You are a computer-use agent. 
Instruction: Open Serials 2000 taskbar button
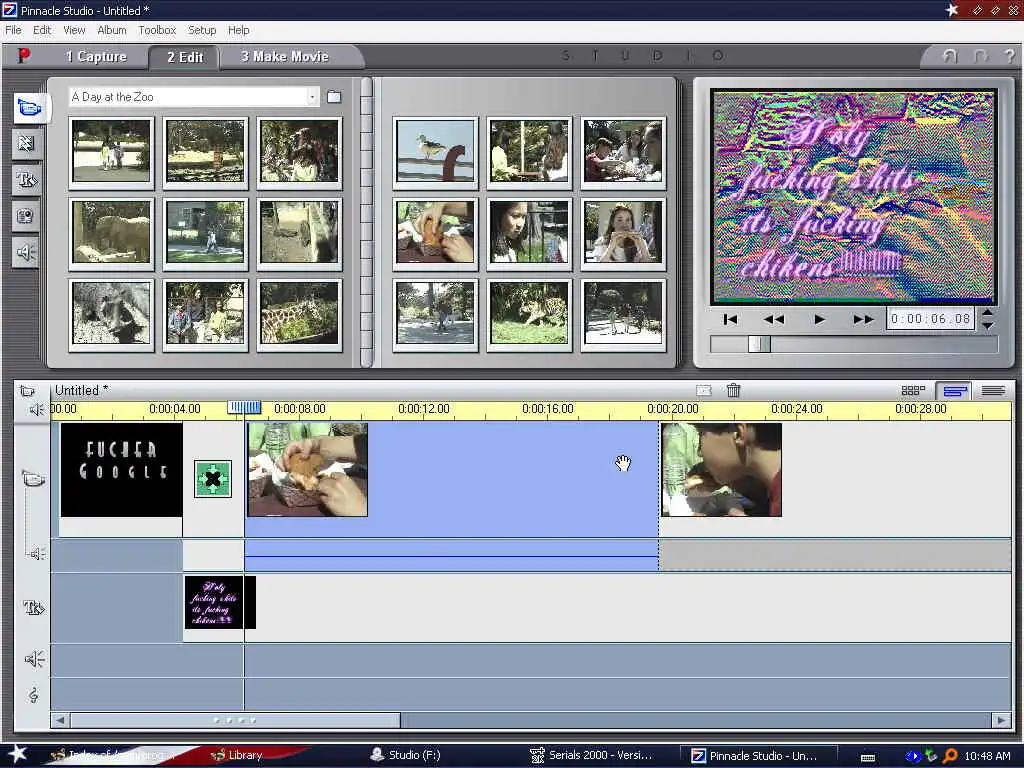[x=591, y=755]
